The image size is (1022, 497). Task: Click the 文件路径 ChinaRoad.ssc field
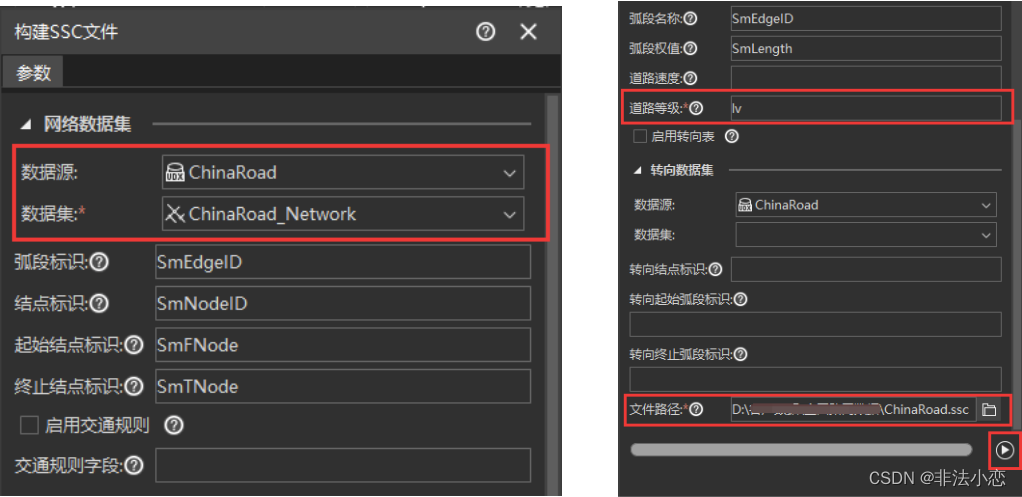click(x=853, y=410)
